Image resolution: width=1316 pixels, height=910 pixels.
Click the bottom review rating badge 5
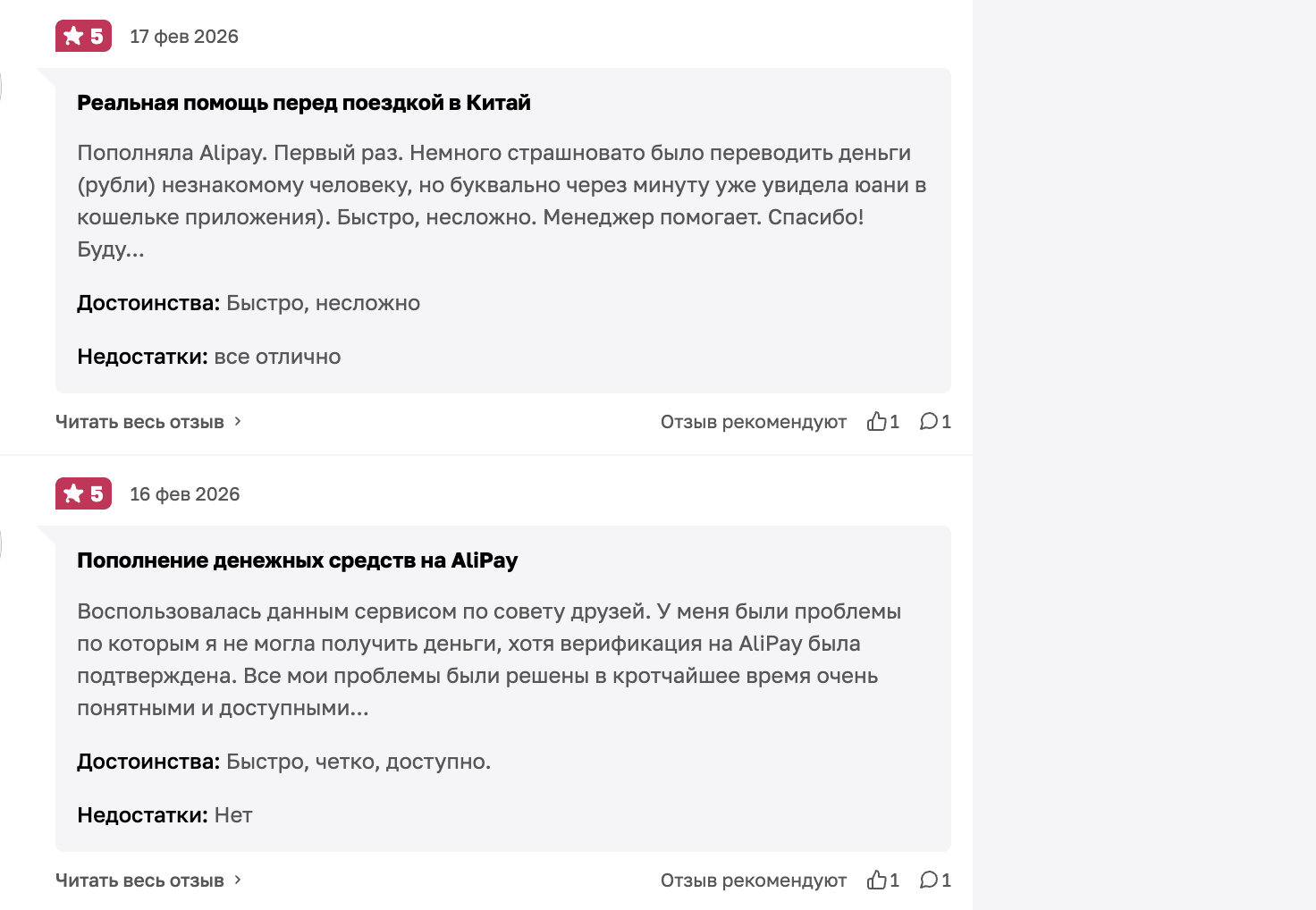[x=83, y=493]
